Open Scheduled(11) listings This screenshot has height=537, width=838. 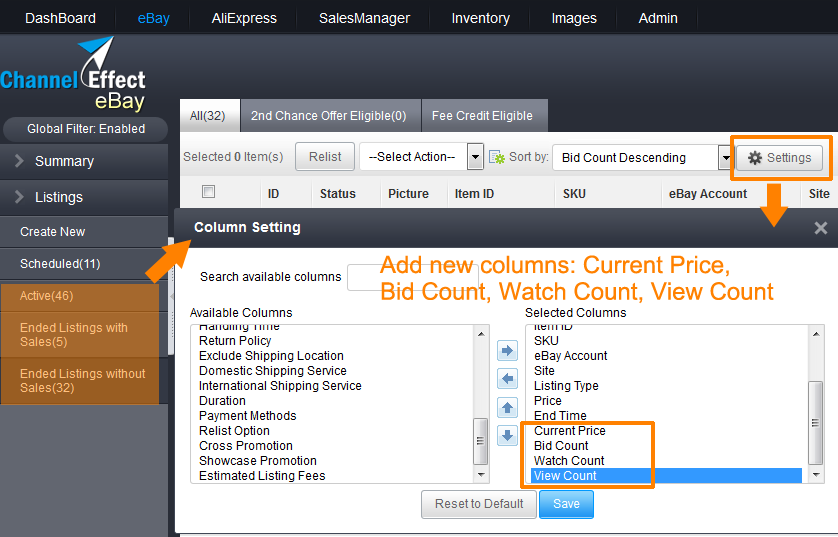[84, 264]
